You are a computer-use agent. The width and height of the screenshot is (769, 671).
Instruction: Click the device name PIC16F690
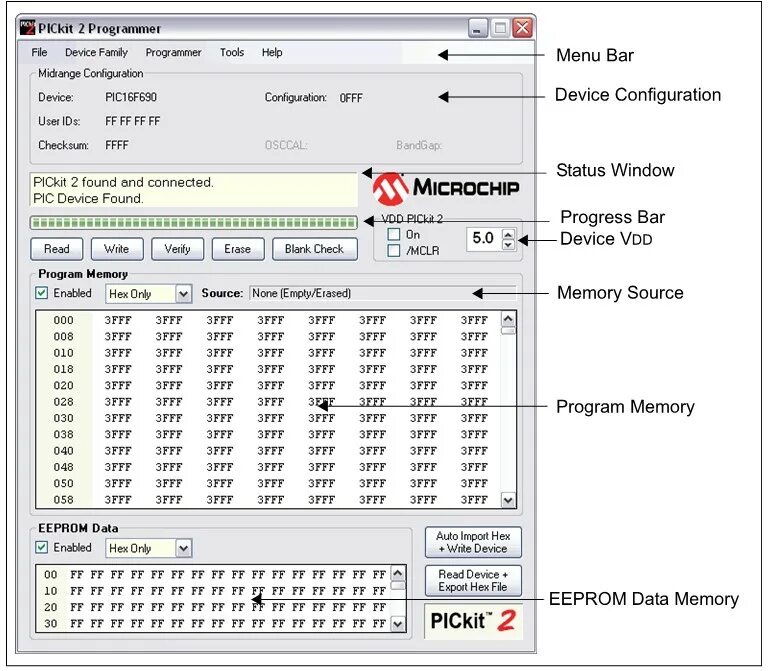131,97
